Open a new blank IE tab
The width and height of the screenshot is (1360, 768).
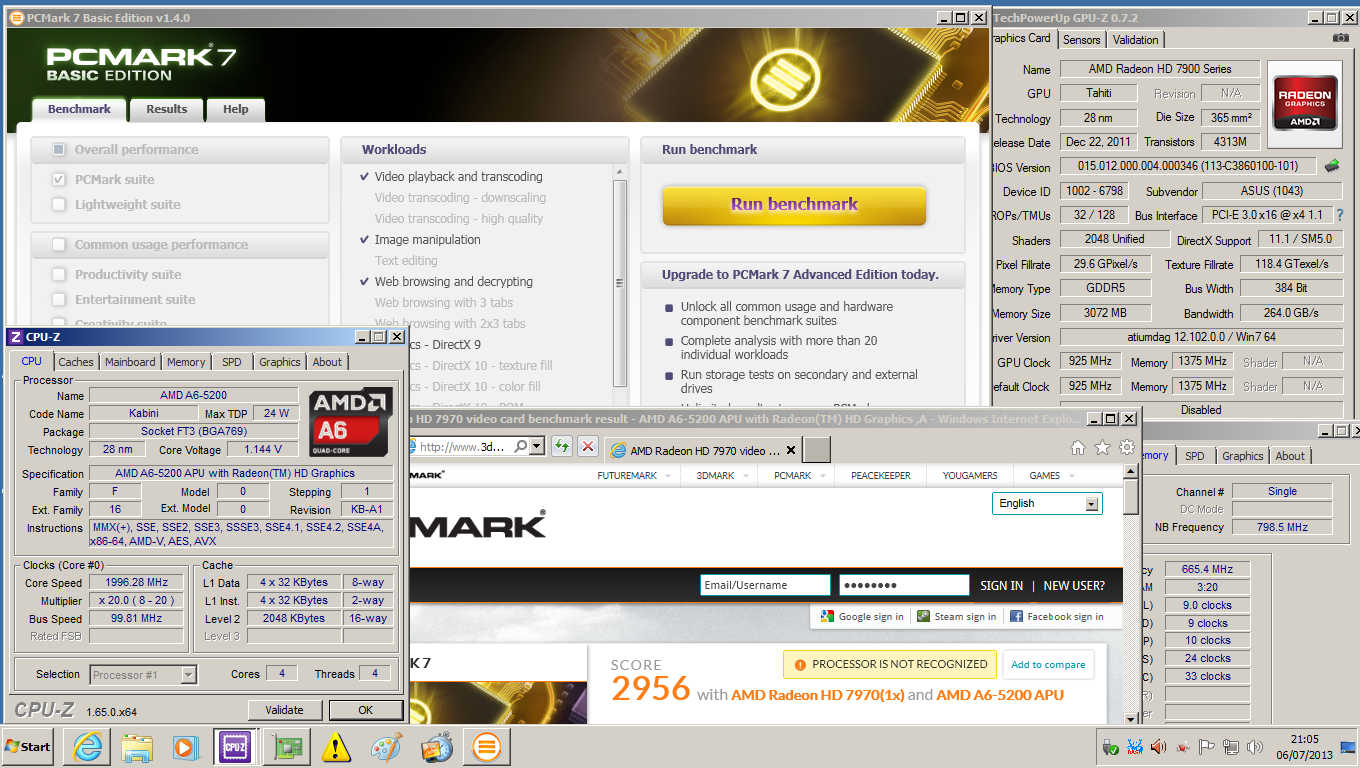point(817,450)
